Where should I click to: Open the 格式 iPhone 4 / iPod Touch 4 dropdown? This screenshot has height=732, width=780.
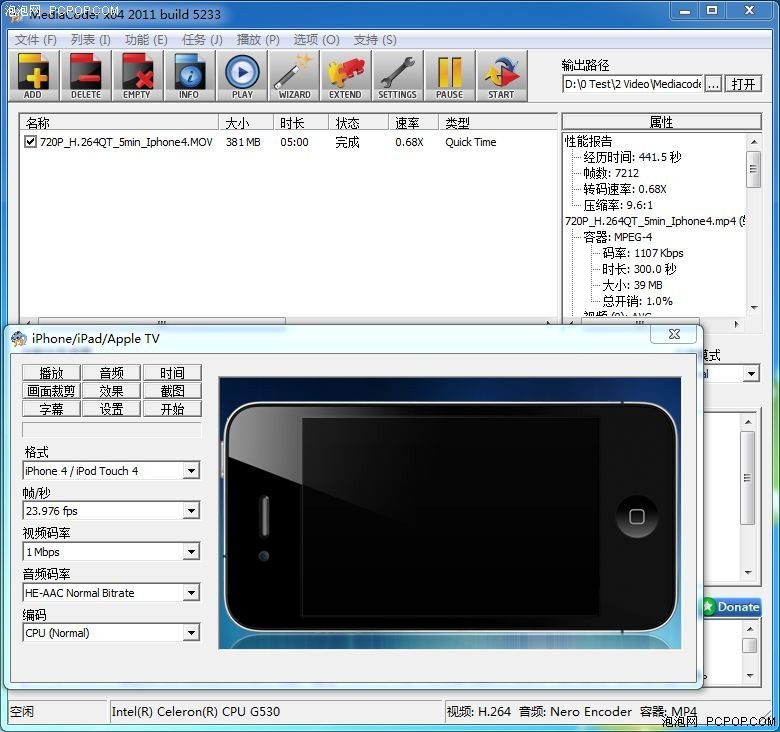pyautogui.click(x=191, y=470)
